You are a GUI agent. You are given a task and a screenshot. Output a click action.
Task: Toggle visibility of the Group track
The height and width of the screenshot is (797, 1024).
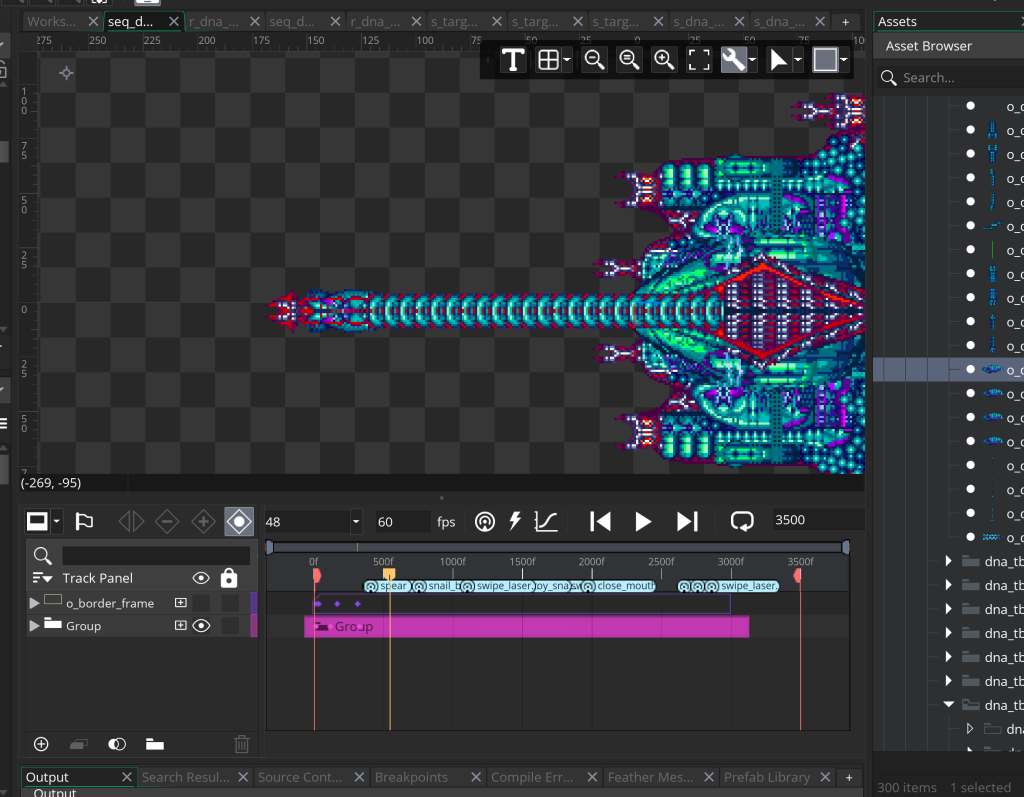201,626
